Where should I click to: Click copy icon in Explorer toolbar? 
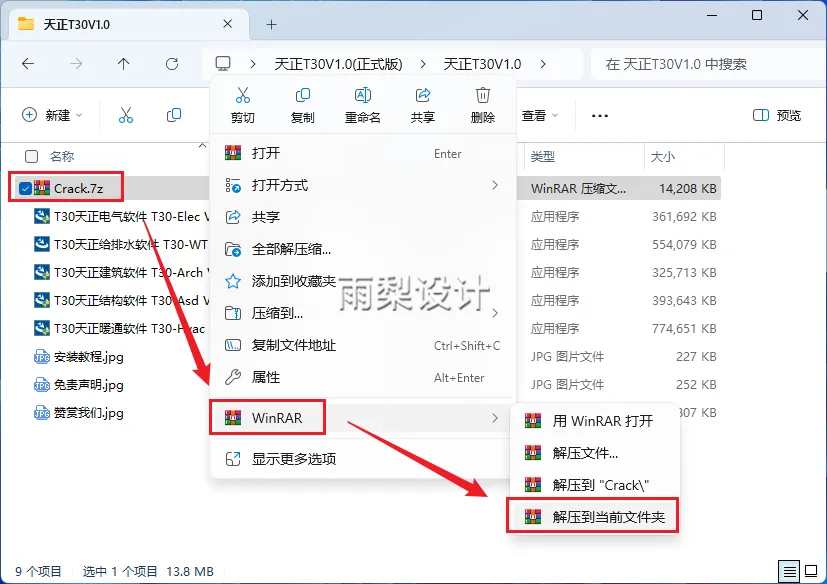(x=174, y=115)
